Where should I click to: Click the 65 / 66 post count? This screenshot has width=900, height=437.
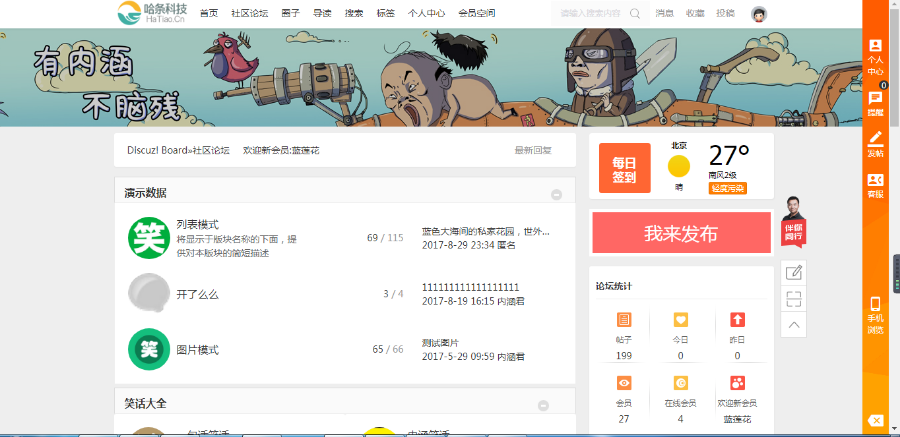387,349
